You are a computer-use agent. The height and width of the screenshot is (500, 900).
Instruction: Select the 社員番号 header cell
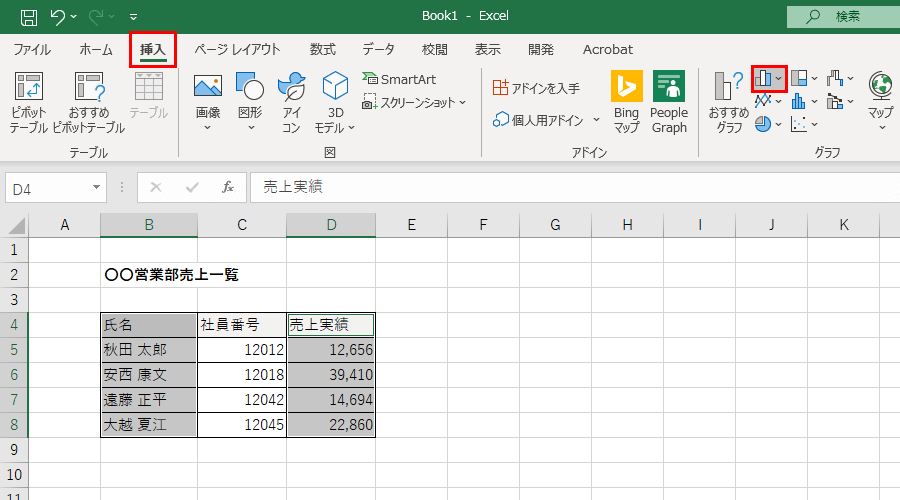point(242,325)
